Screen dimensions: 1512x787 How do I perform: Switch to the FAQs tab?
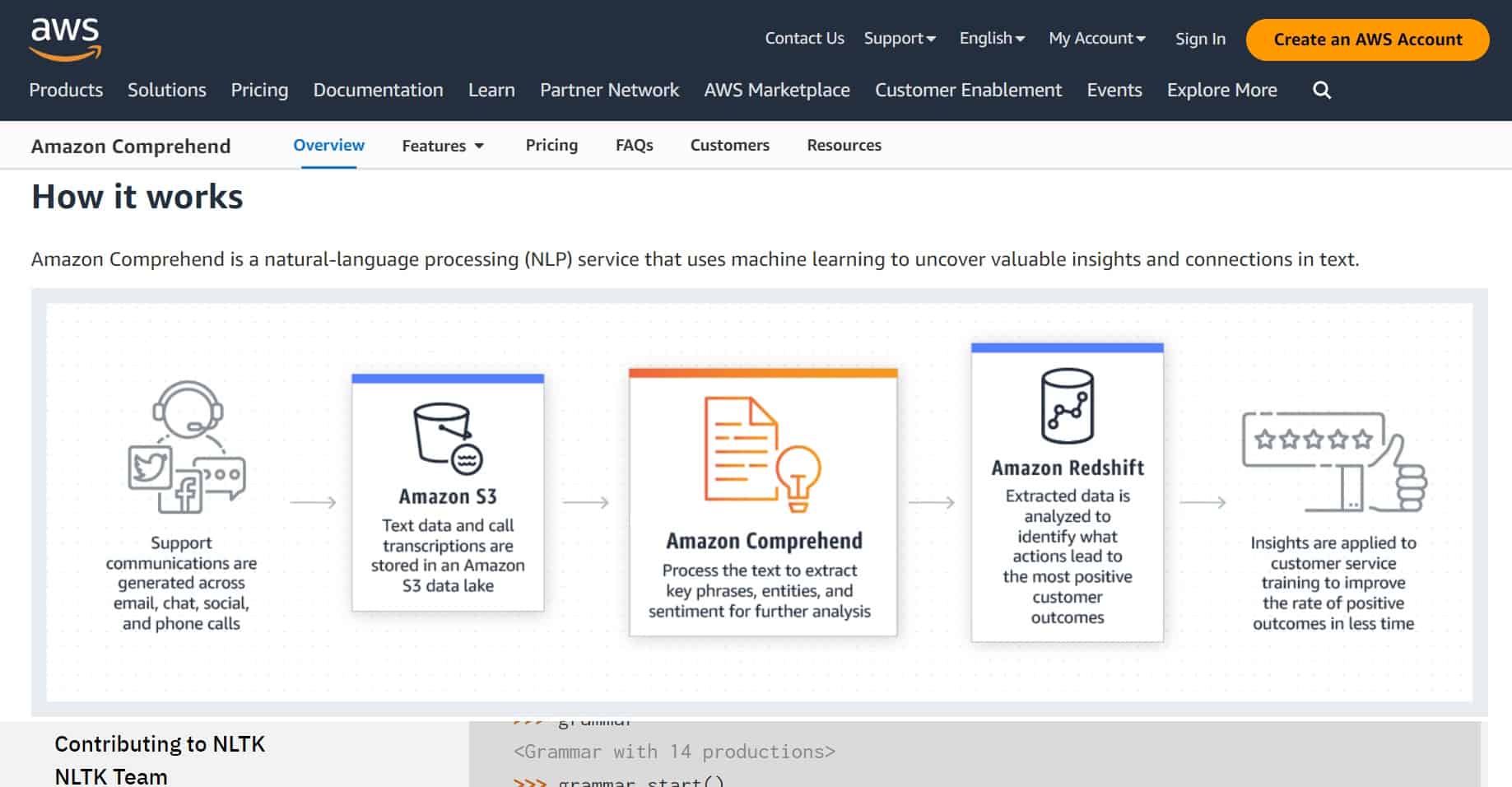coord(634,145)
